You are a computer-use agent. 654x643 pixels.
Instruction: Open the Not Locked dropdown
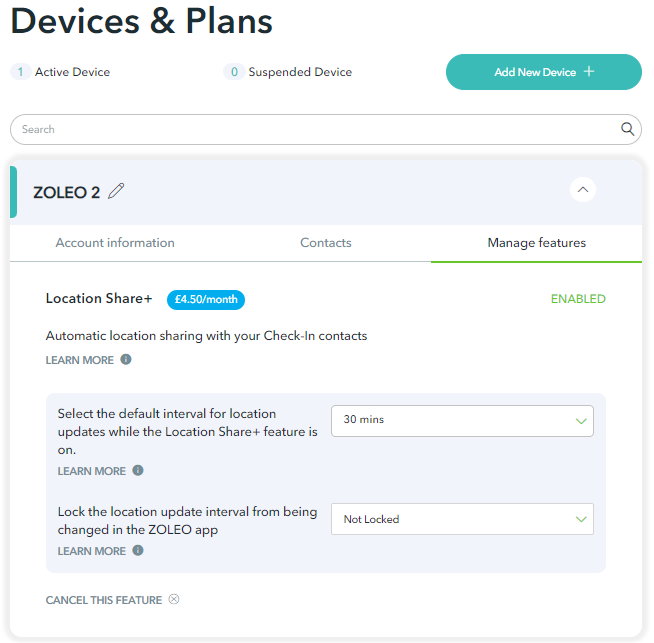coord(462,519)
